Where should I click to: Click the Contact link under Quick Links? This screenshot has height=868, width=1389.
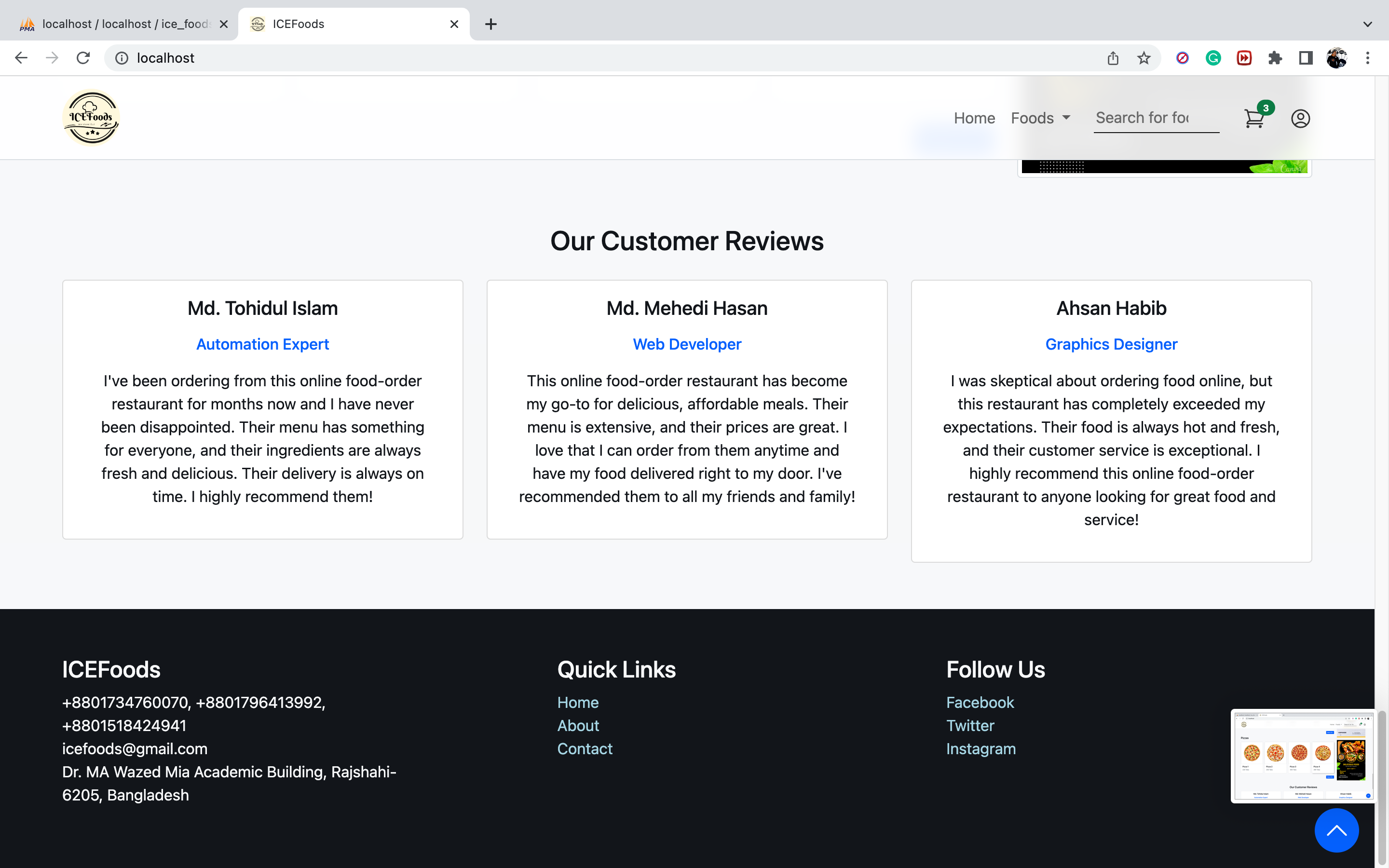click(x=585, y=748)
